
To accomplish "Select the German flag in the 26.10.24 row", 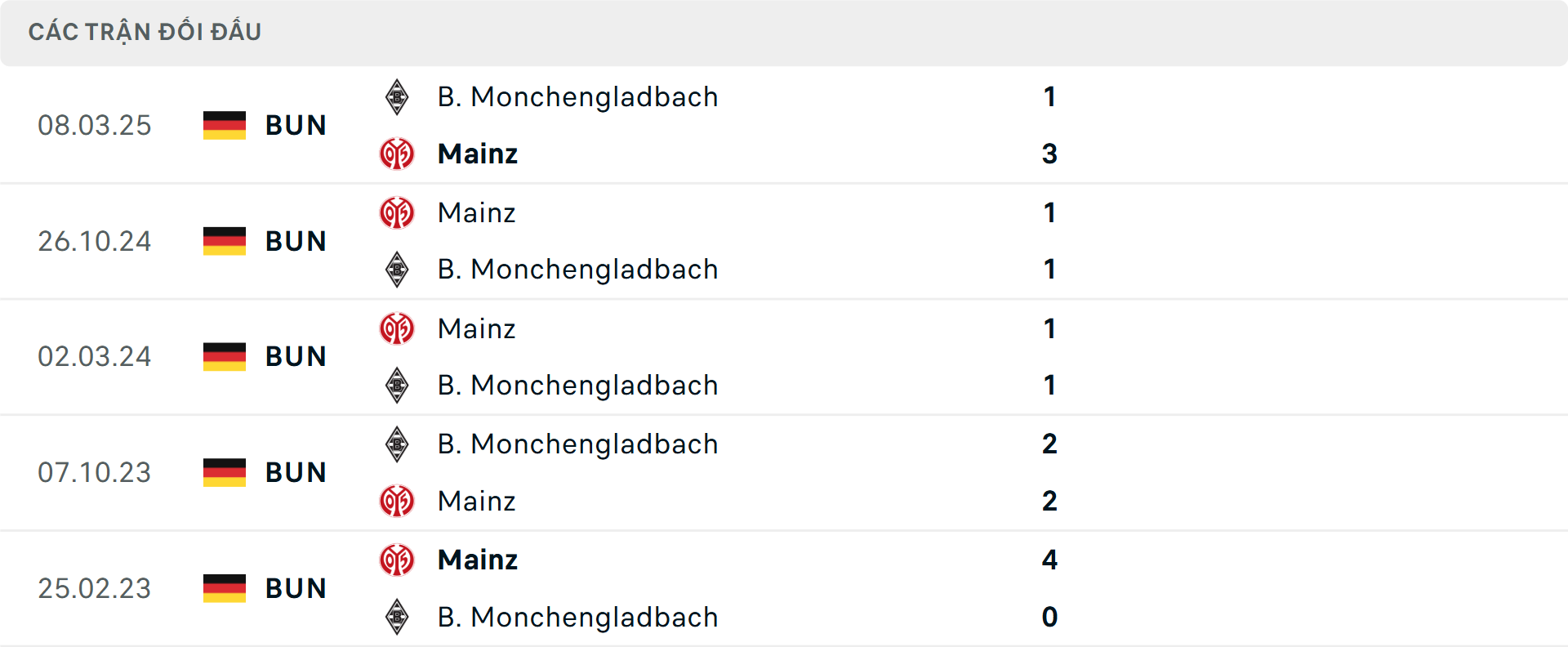I will coord(224,240).
